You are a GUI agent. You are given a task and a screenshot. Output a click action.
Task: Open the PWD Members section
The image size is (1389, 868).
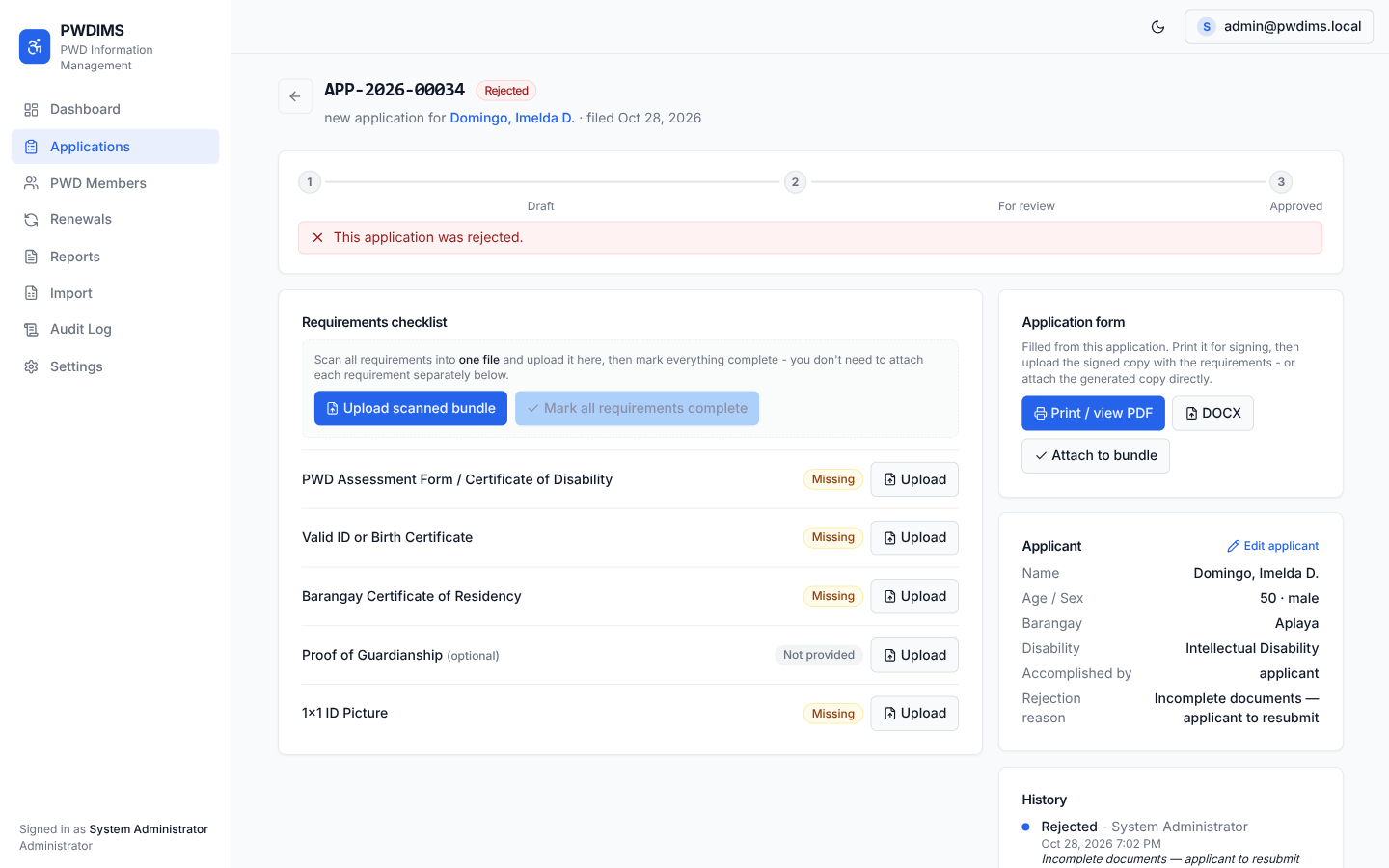(115, 183)
